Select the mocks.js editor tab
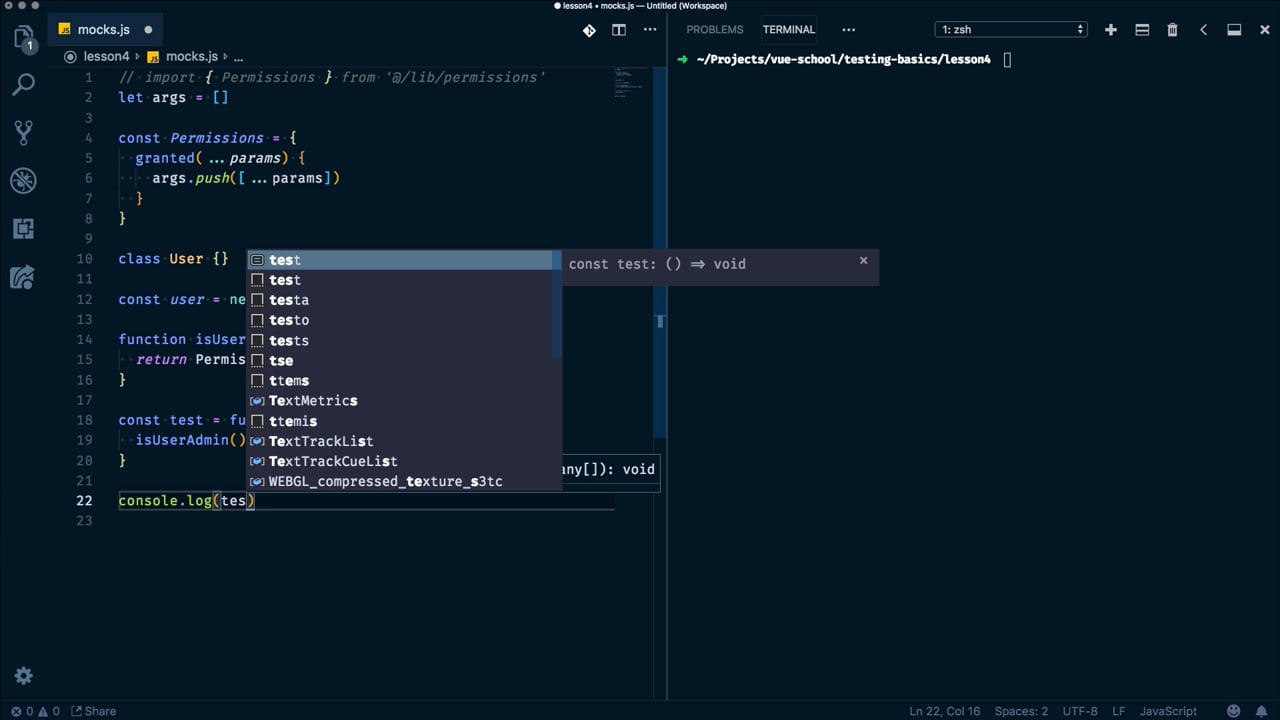The width and height of the screenshot is (1280, 720). (x=106, y=30)
